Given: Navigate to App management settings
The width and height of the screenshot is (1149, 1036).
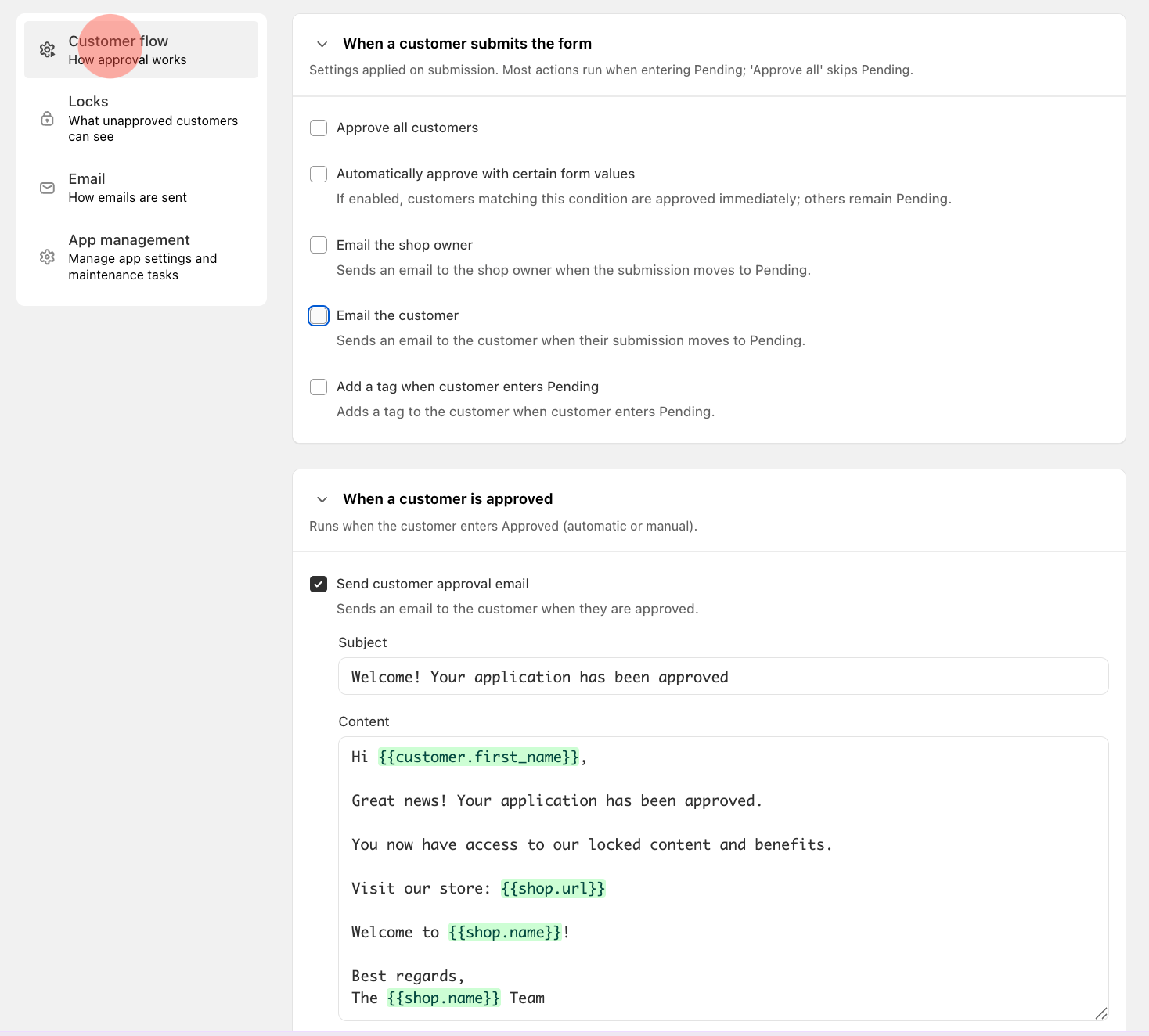Looking at the screenshot, I should coord(141,257).
